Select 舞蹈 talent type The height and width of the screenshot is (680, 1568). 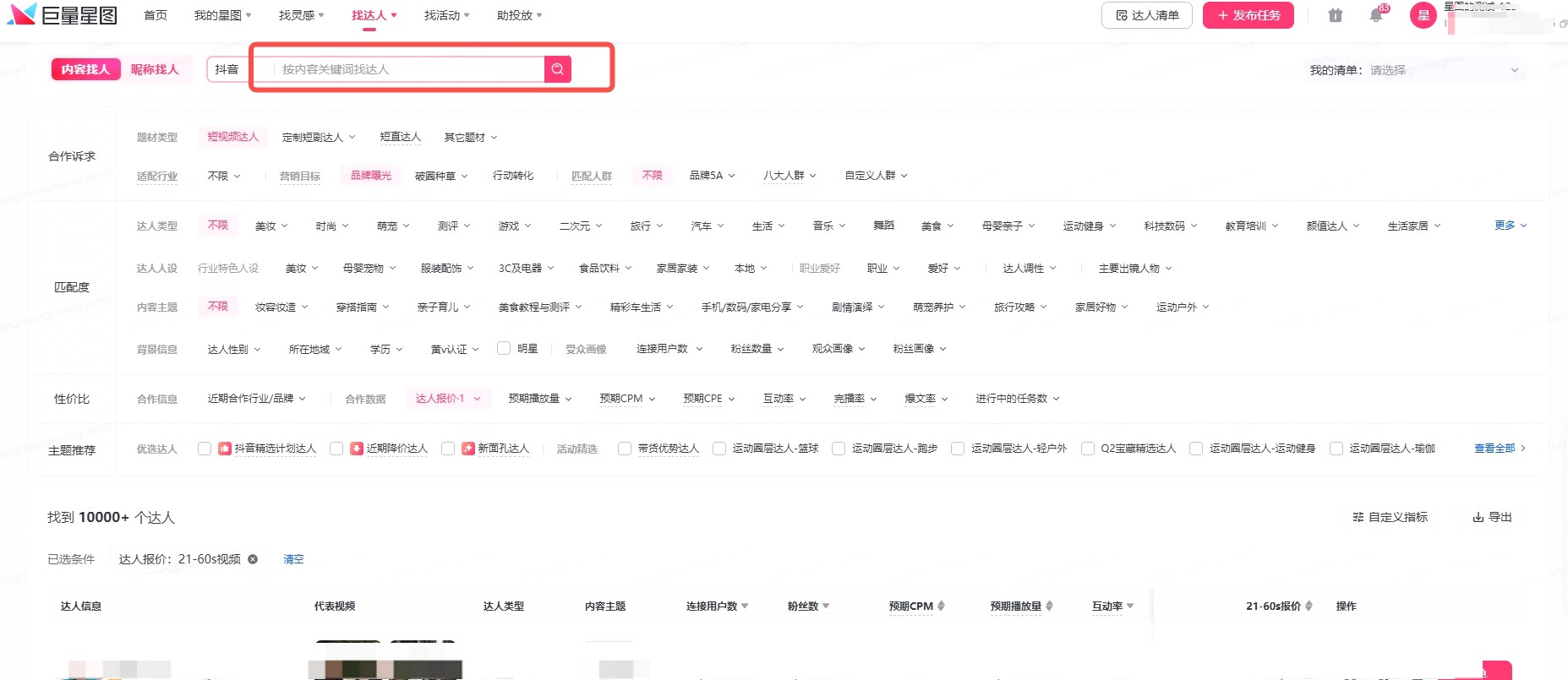[x=883, y=226]
